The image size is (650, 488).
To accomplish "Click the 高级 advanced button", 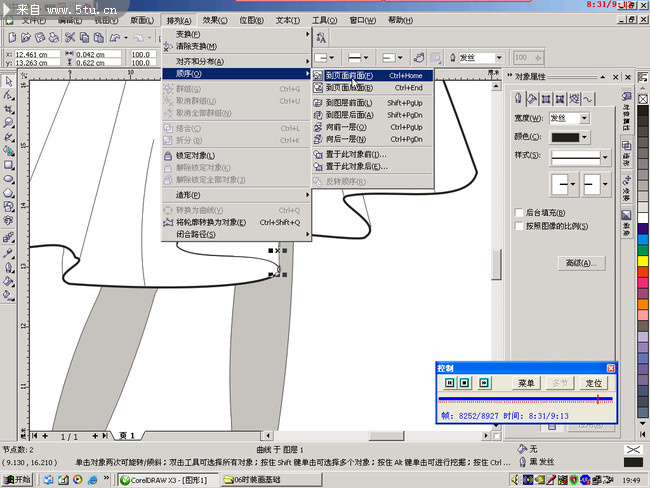I will tap(580, 263).
